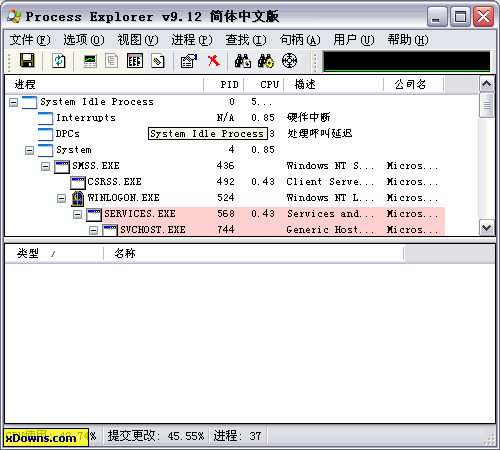Image resolution: width=500 pixels, height=450 pixels.
Task: Open the 视图(V) menu
Action: pyautogui.click(x=138, y=40)
